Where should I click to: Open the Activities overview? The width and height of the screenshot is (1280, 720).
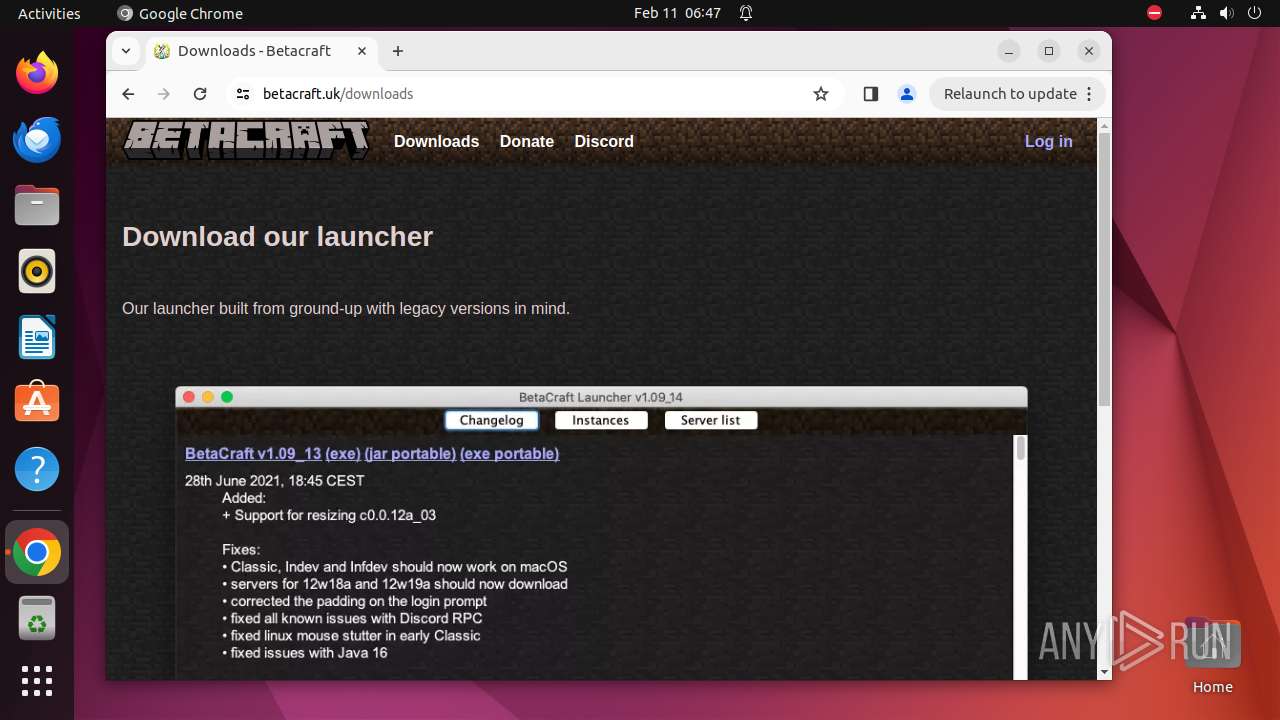(49, 13)
